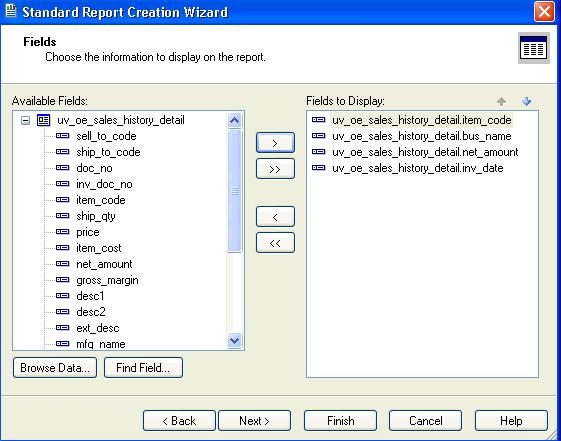Add selected field using single right arrow

(275, 143)
